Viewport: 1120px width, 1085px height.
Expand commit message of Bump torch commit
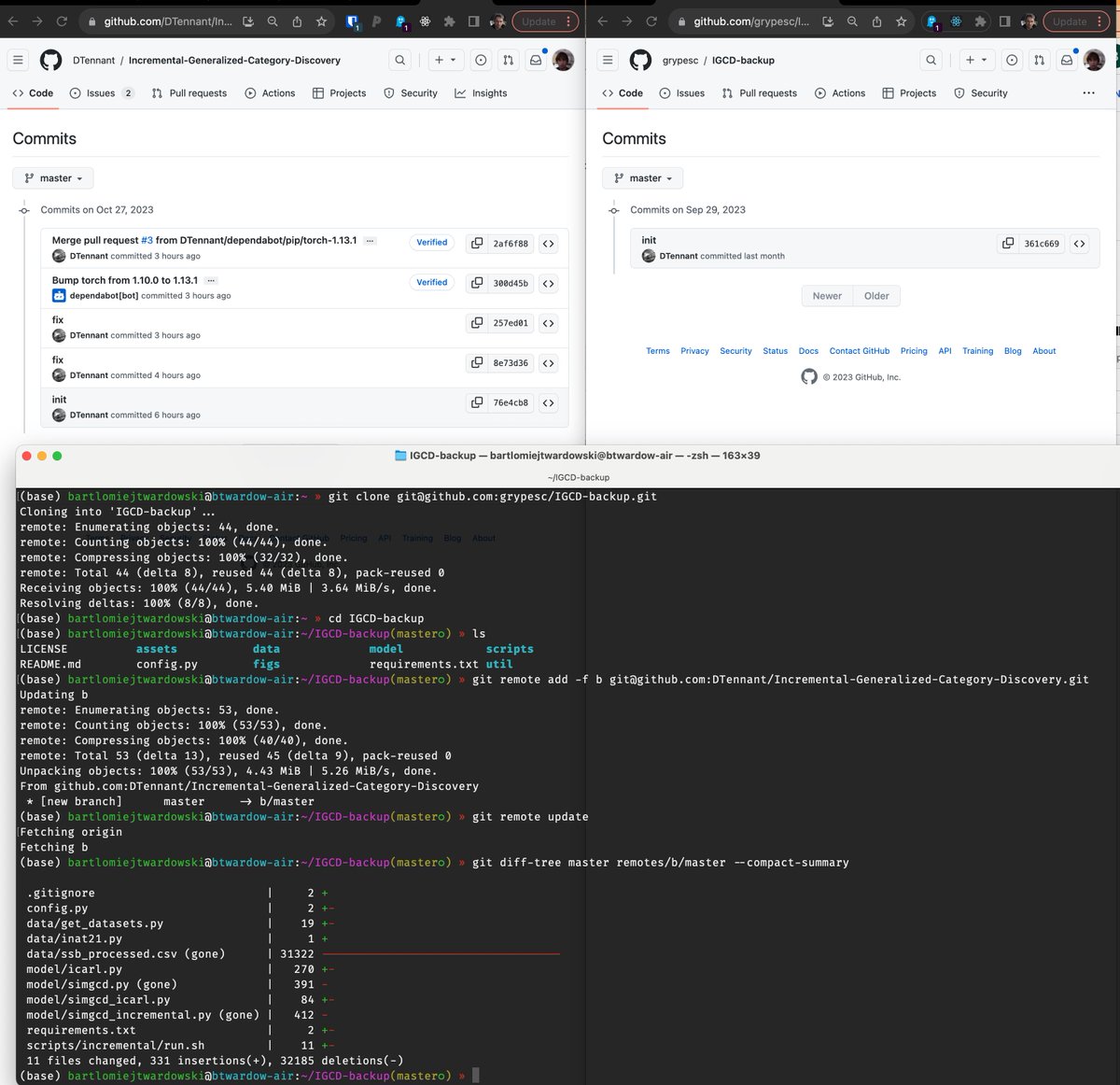tap(211, 280)
